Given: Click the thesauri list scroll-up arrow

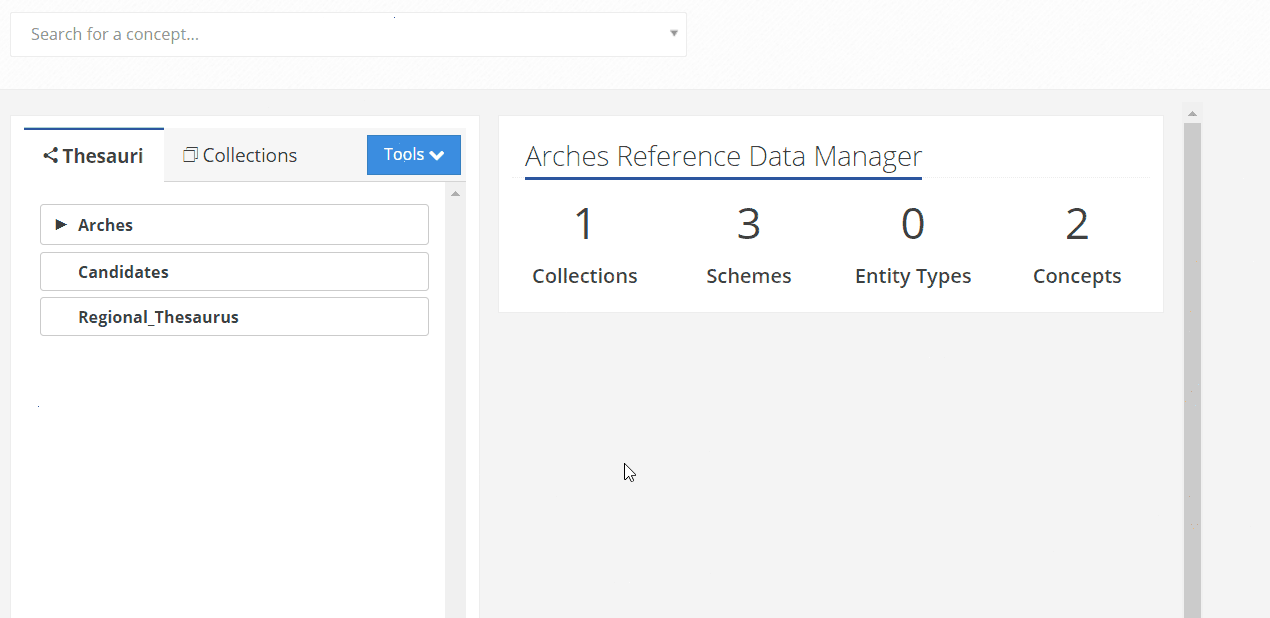Looking at the screenshot, I should [x=455, y=194].
